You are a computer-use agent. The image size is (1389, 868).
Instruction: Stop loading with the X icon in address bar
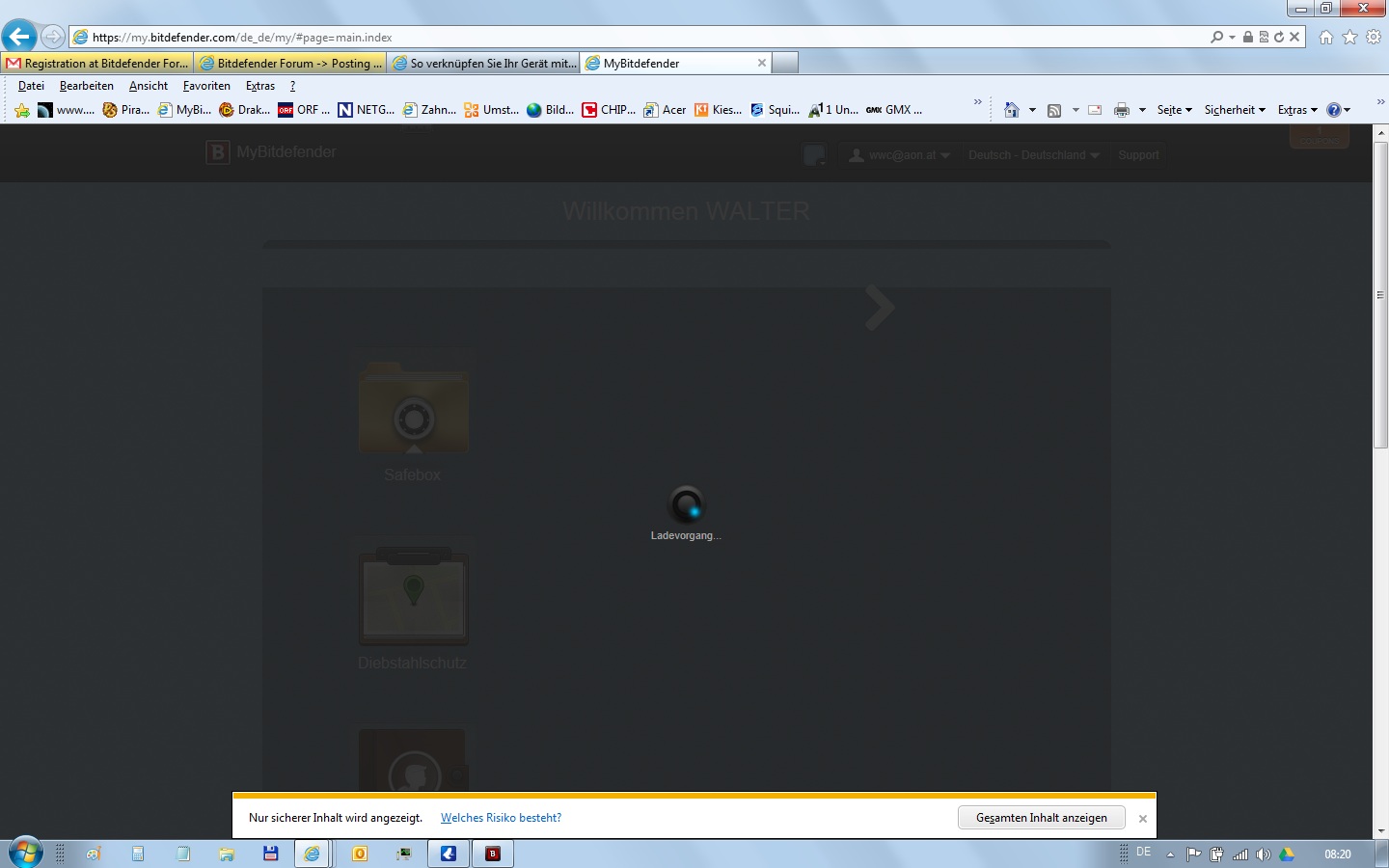click(1295, 37)
